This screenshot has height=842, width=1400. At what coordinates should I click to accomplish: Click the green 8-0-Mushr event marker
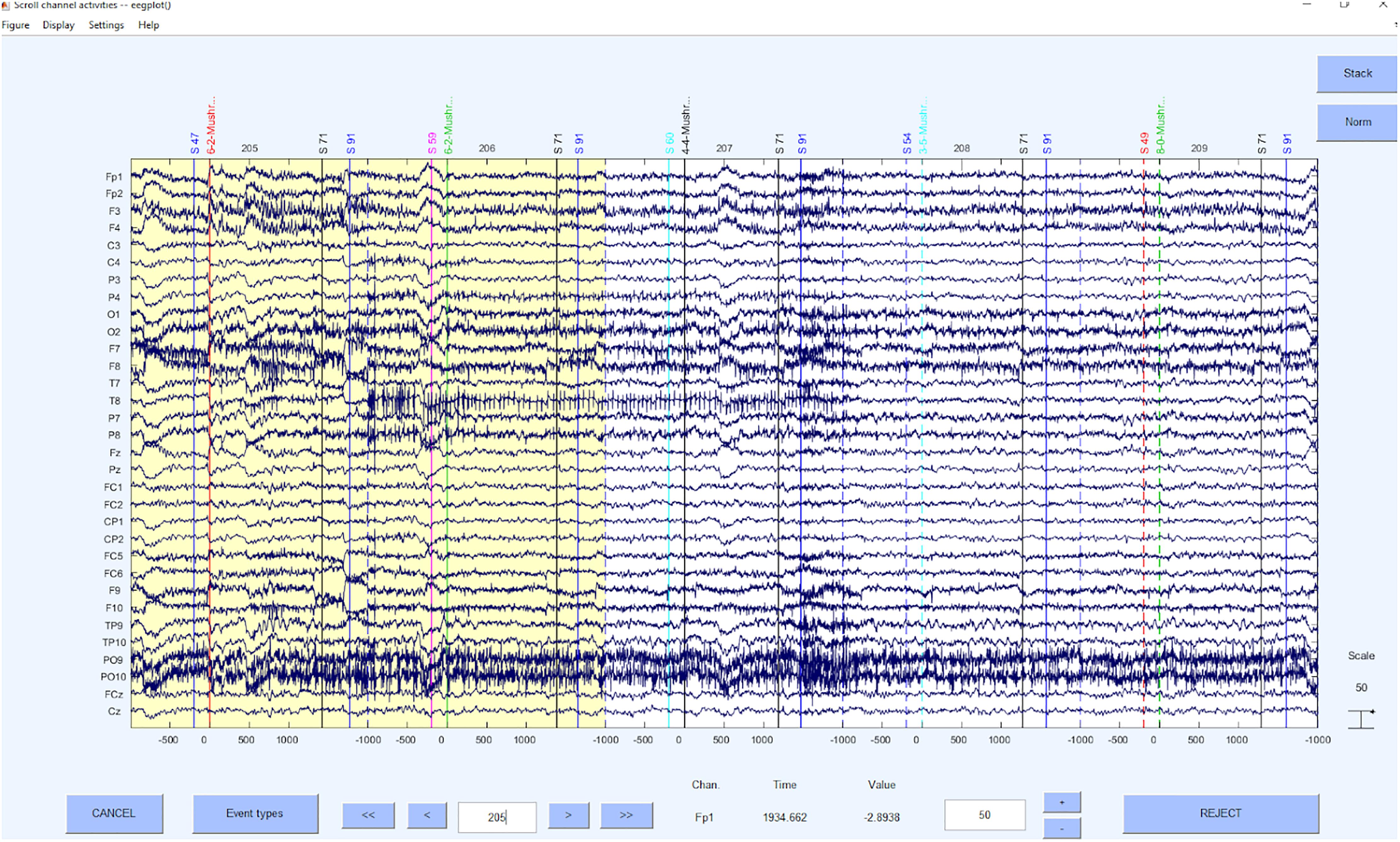1161,125
